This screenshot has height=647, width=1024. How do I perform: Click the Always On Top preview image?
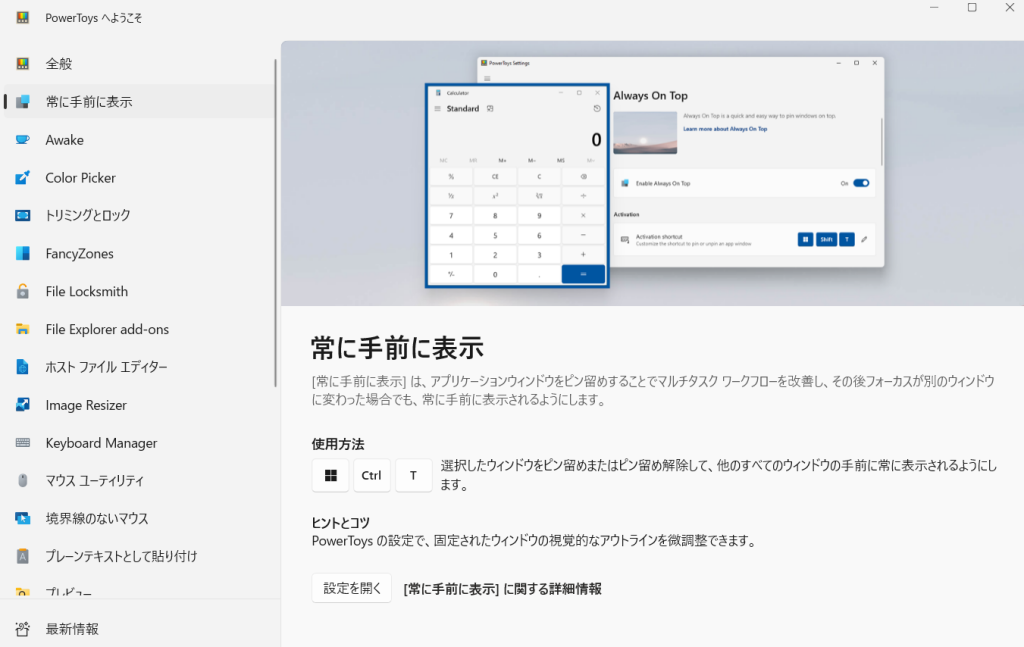coord(652,174)
